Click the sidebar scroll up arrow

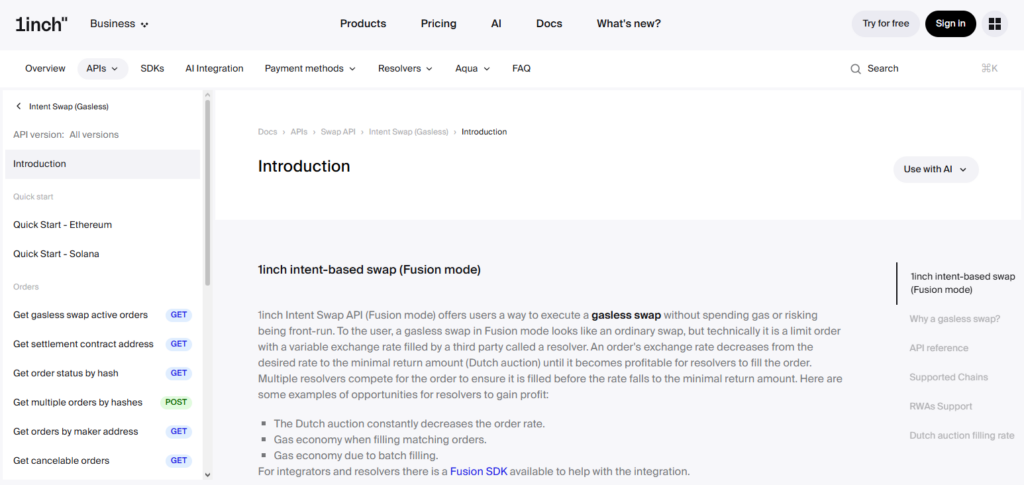point(208,95)
